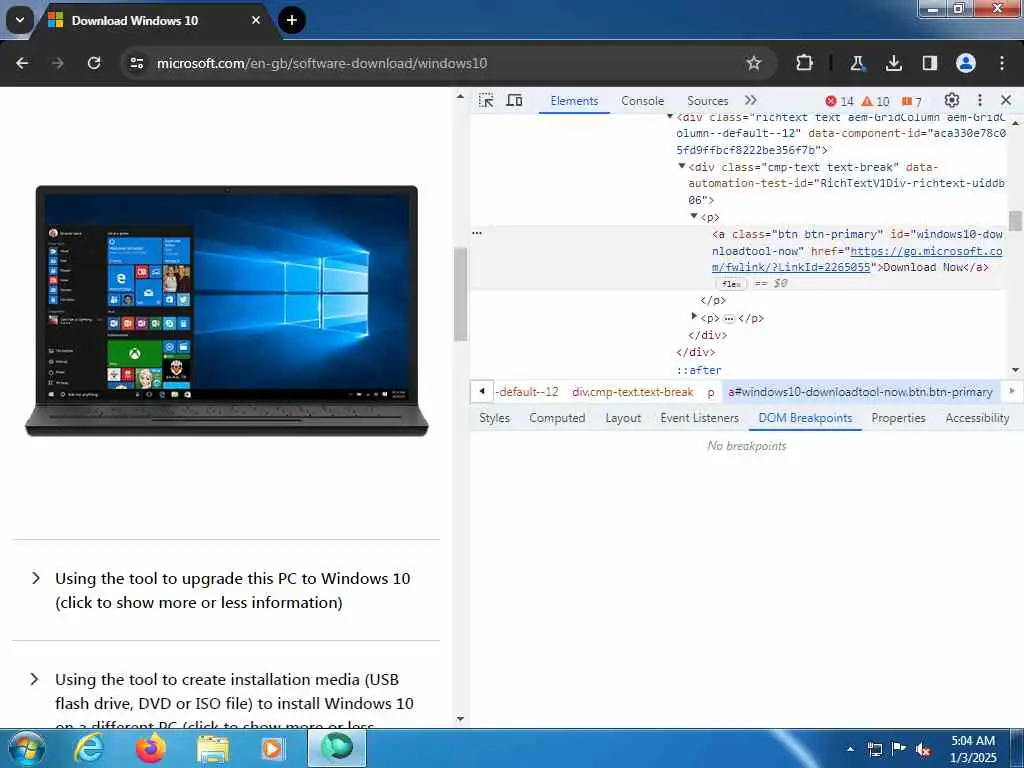The height and width of the screenshot is (768, 1024).
Task: Switch to the Sources panel tab
Action: click(707, 101)
